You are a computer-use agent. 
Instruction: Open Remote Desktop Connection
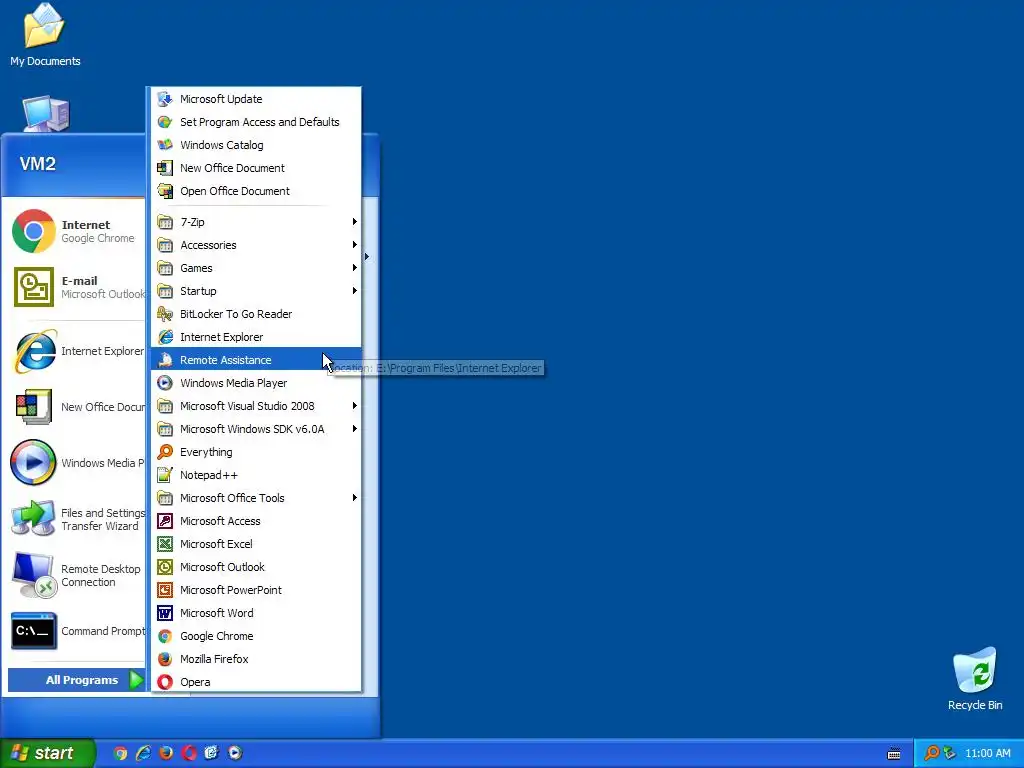coord(76,575)
